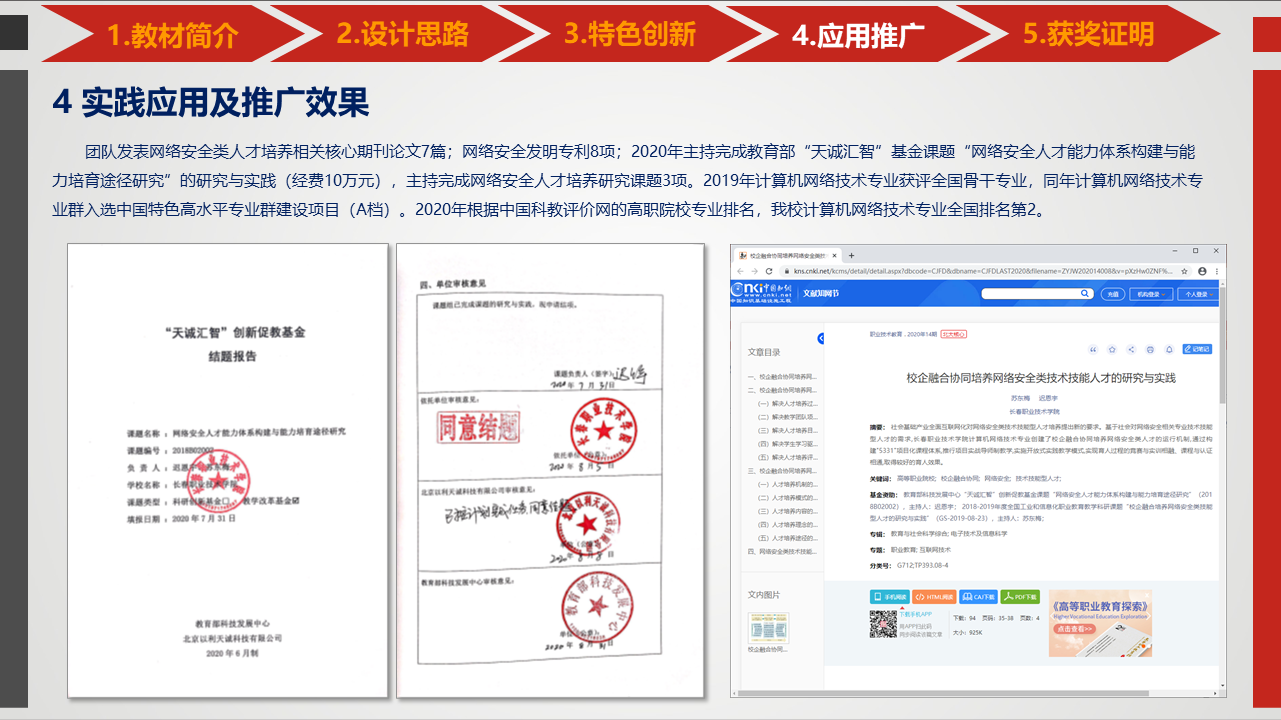Click the 手机阅读 button
1281x720 pixels.
click(x=890, y=597)
